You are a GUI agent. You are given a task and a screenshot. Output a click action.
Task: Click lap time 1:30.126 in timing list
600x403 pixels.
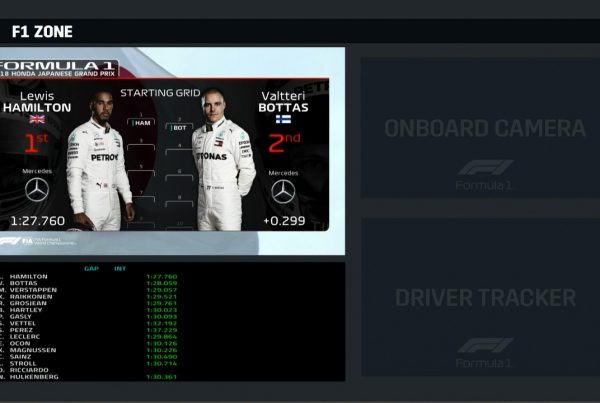point(162,343)
